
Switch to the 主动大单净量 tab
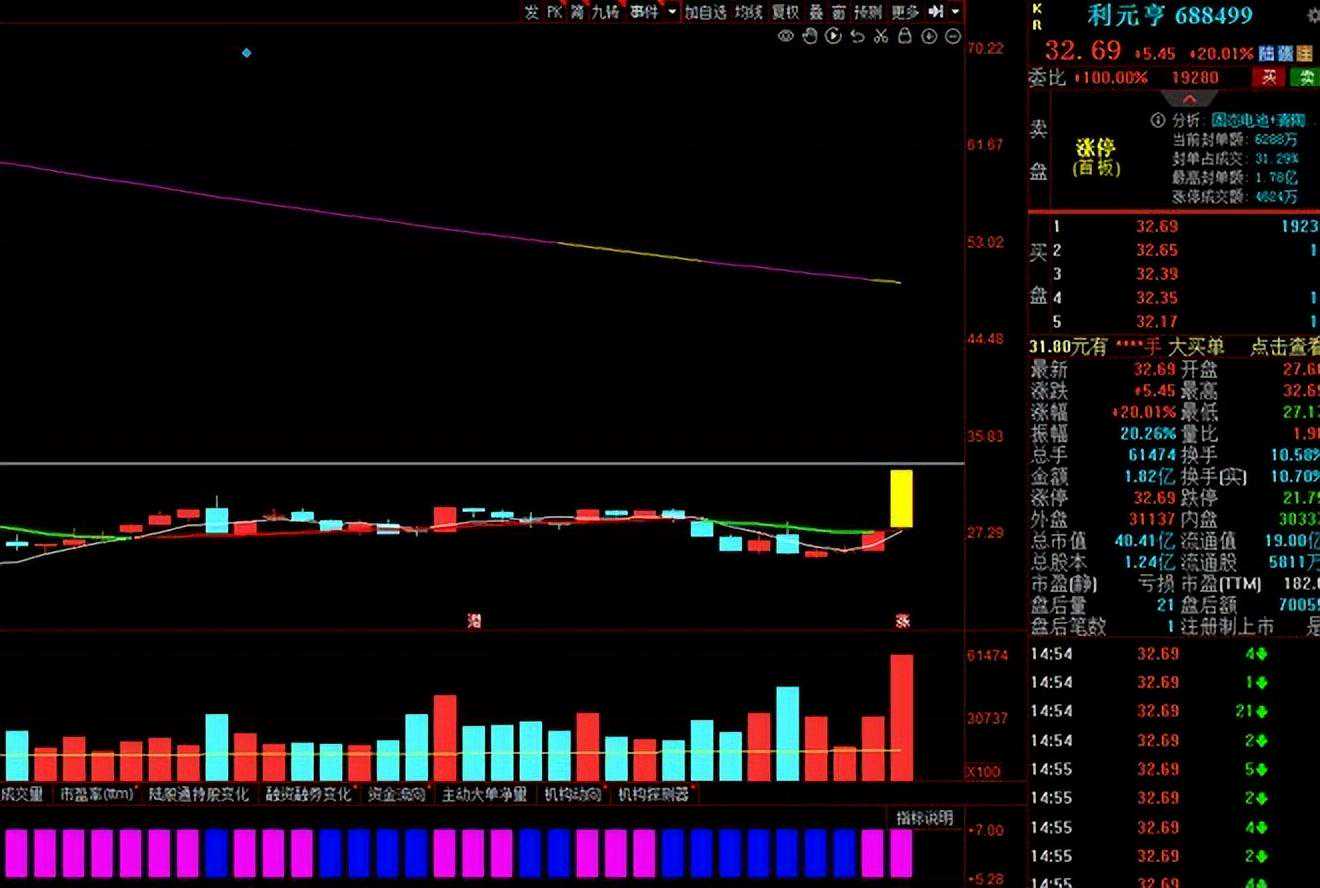[484, 794]
